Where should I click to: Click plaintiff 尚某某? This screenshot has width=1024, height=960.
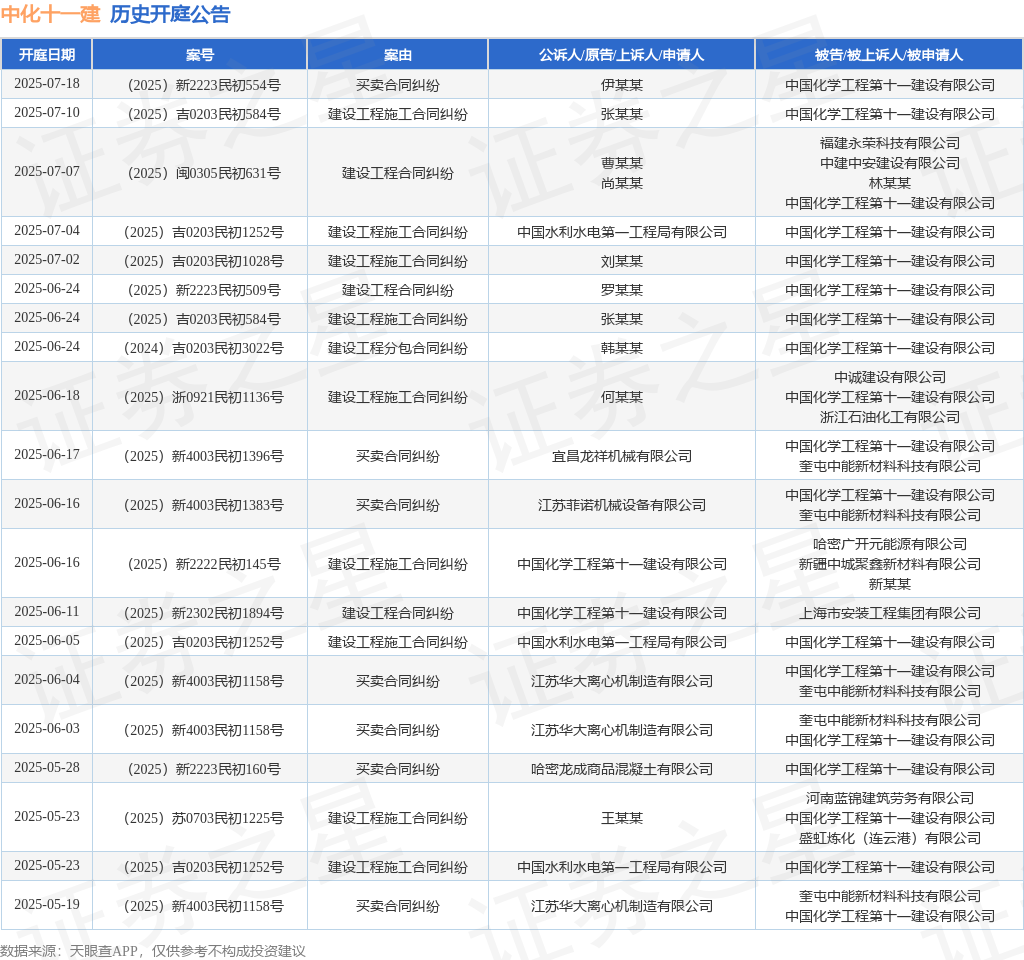[622, 183]
